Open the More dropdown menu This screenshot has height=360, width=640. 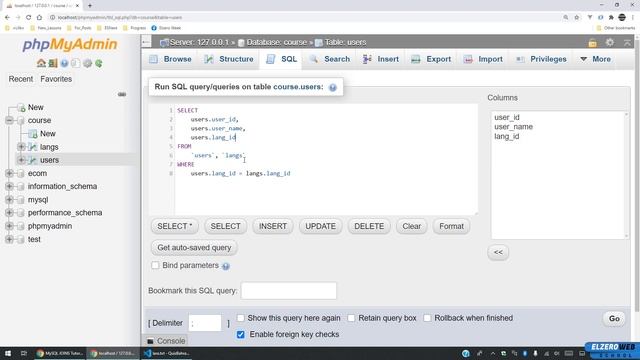click(595, 59)
